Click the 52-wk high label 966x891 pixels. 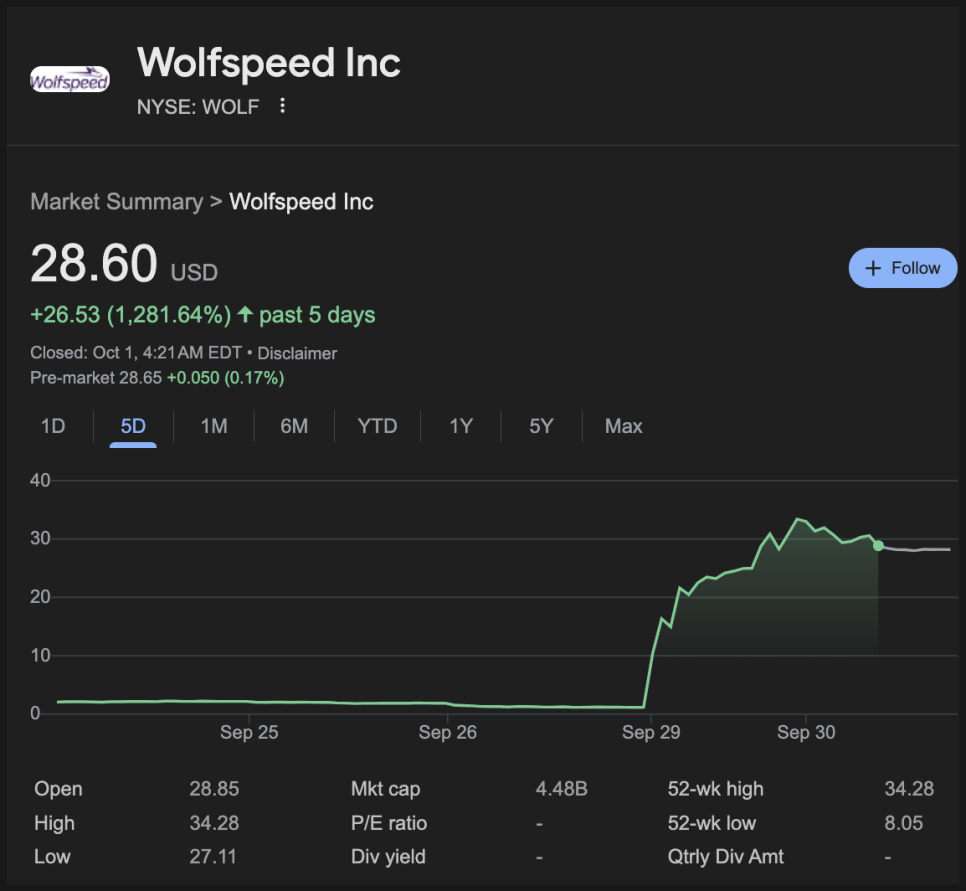715,789
